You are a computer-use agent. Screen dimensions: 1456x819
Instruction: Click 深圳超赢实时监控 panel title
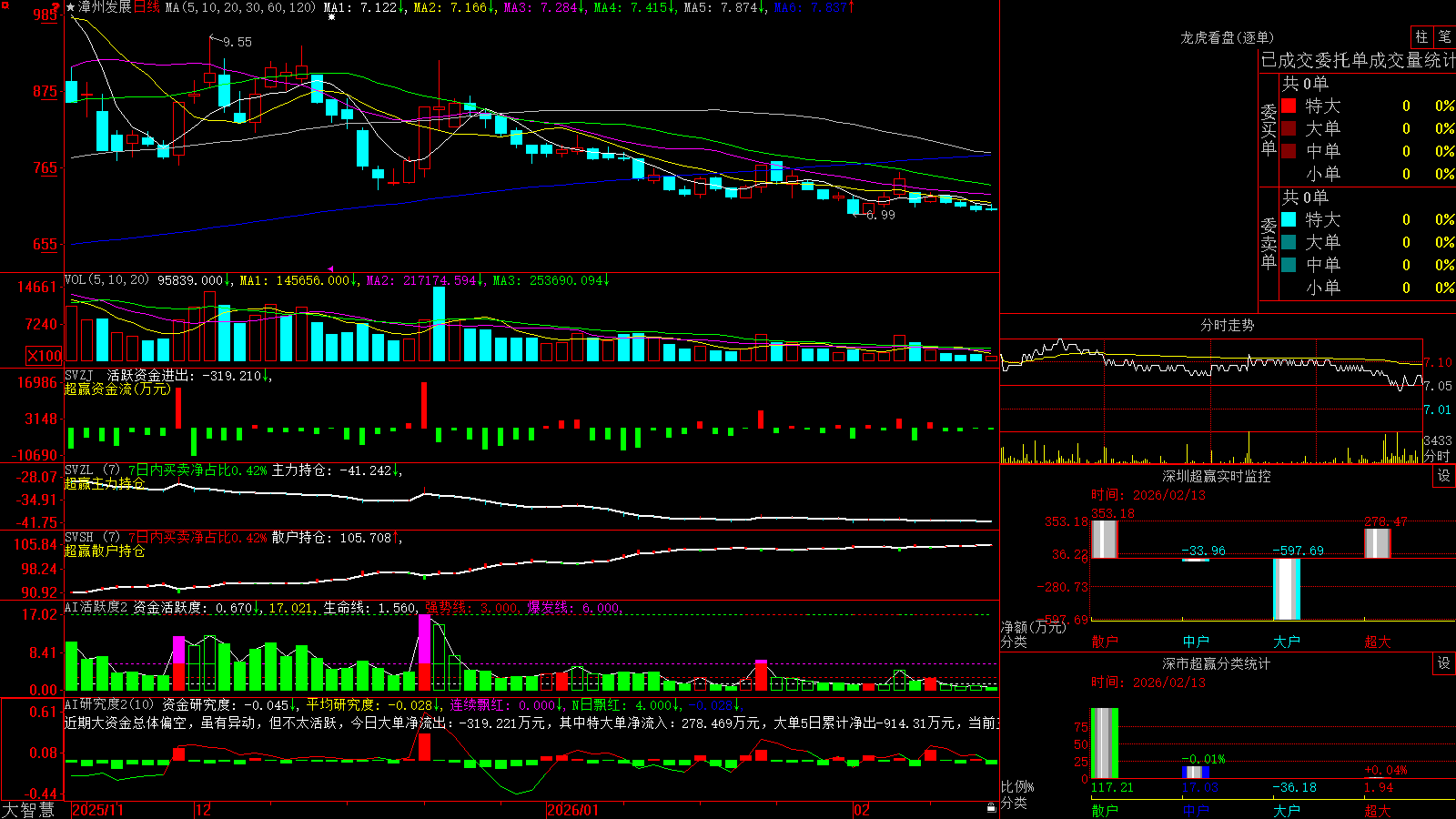click(x=1216, y=476)
